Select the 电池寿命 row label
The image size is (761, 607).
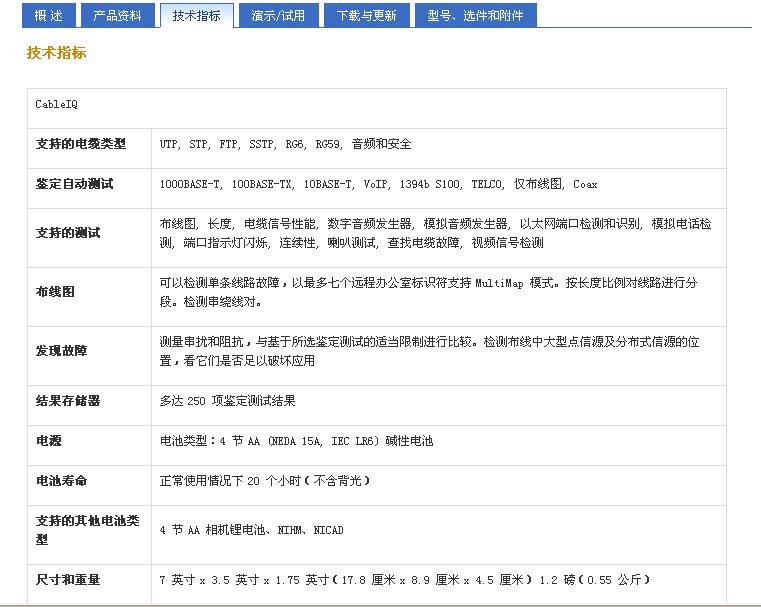click(x=61, y=480)
